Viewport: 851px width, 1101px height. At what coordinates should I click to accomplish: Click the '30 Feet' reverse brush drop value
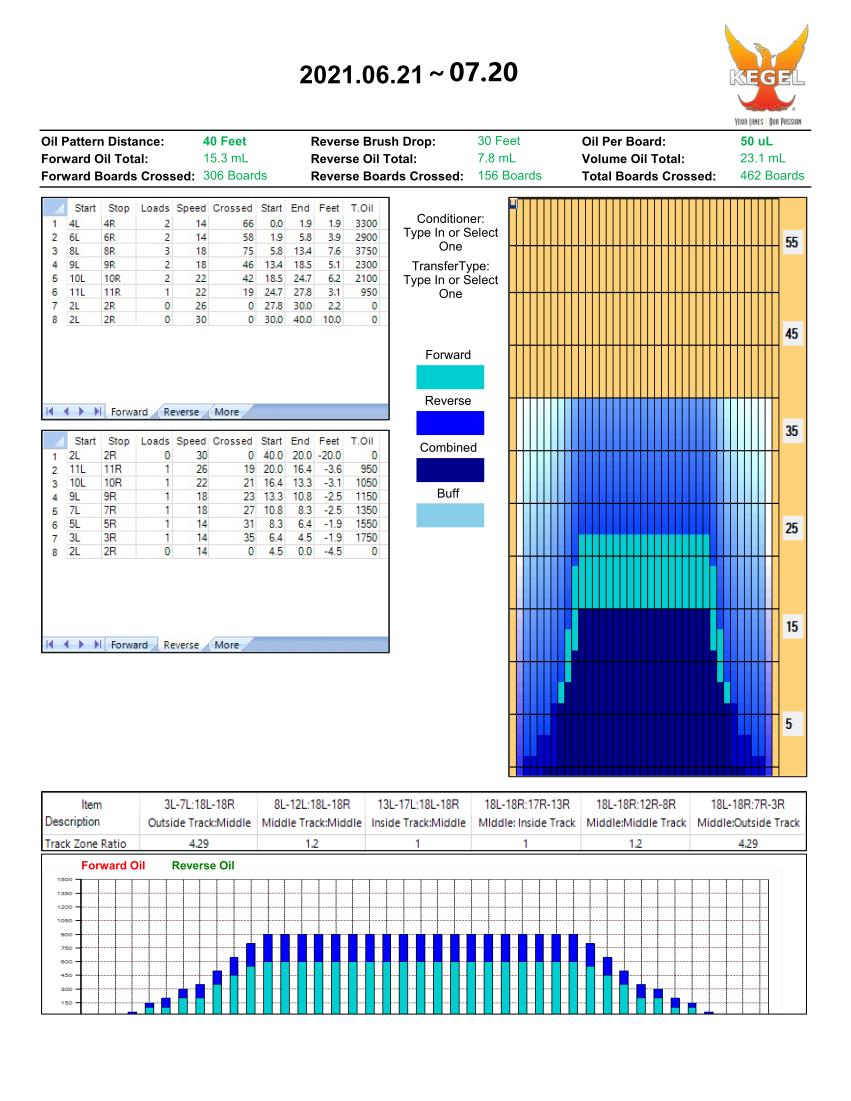[499, 141]
